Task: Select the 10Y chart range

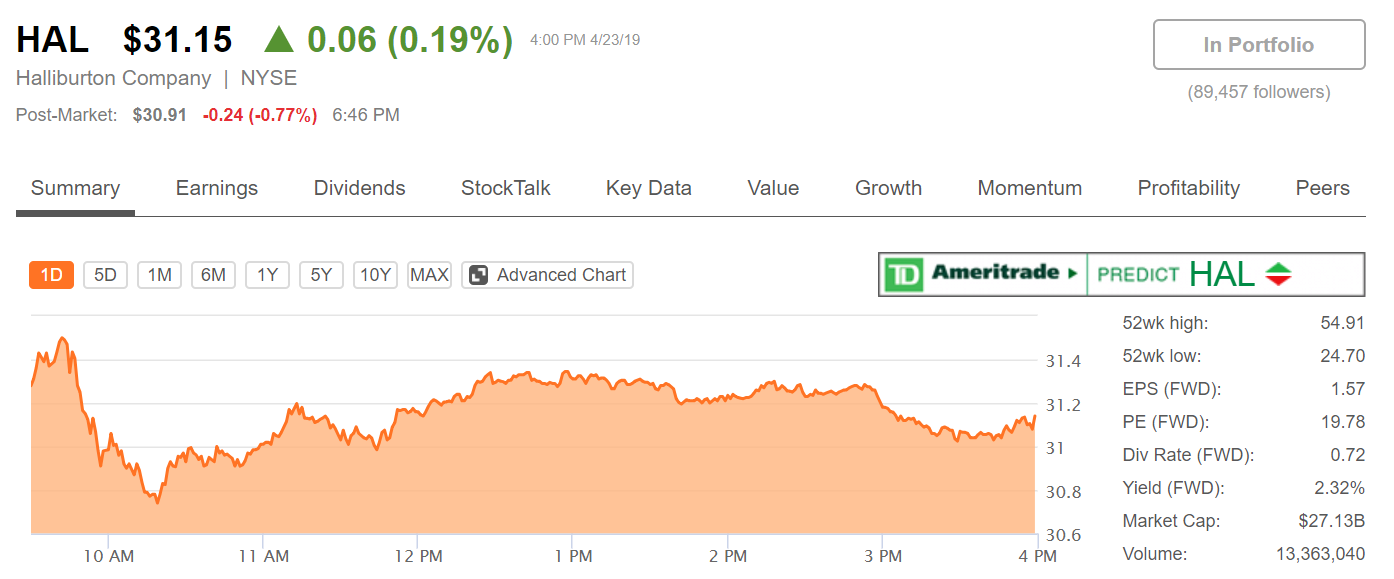Action: pyautogui.click(x=375, y=275)
